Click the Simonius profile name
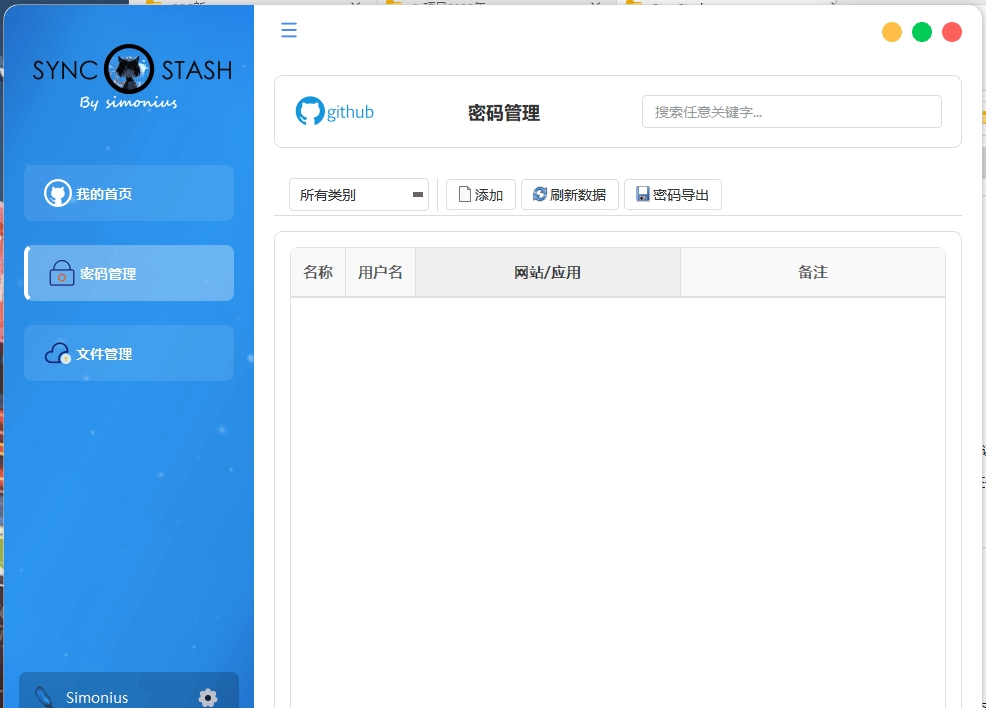Viewport: 986px width, 708px height. (x=96, y=697)
